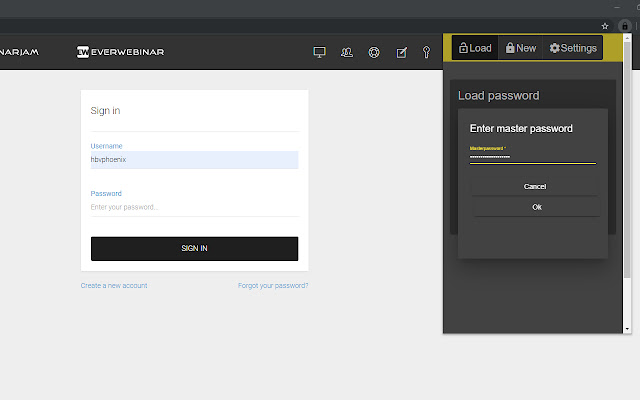Click the EverWebinar logo
This screenshot has height=400, width=640.
pos(121,52)
